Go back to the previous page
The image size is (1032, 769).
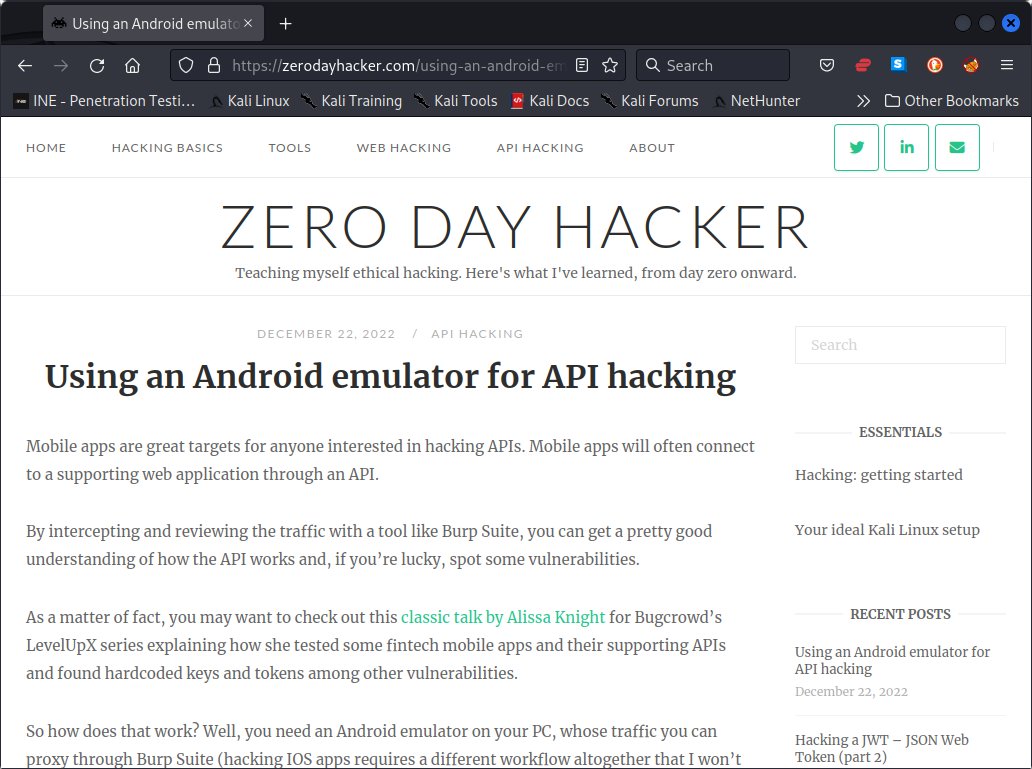tap(25, 65)
